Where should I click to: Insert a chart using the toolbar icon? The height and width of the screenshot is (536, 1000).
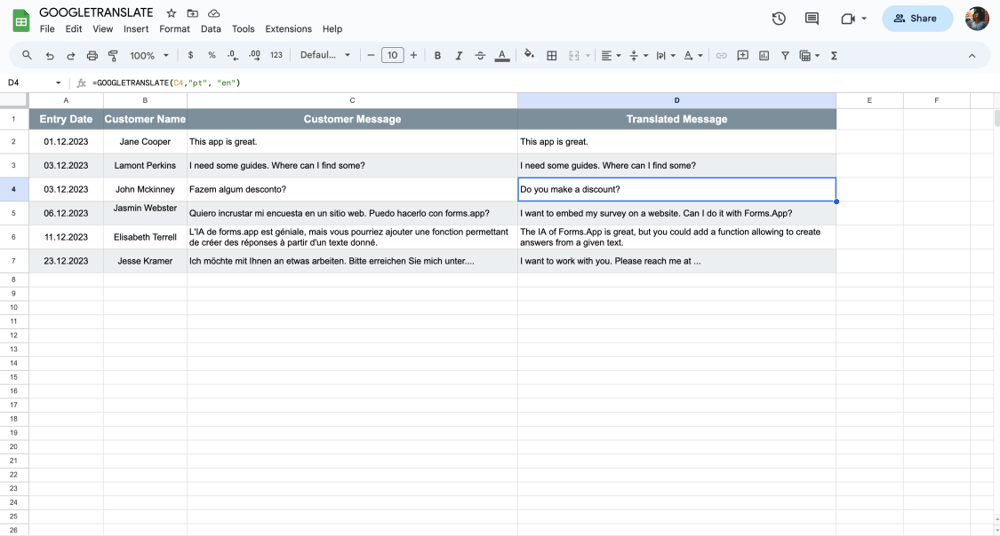(x=764, y=56)
